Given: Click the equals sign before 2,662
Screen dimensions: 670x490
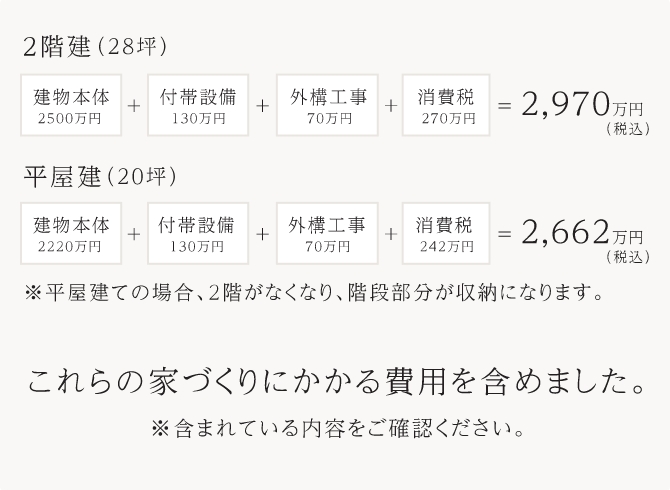Looking at the screenshot, I should 505,234.
